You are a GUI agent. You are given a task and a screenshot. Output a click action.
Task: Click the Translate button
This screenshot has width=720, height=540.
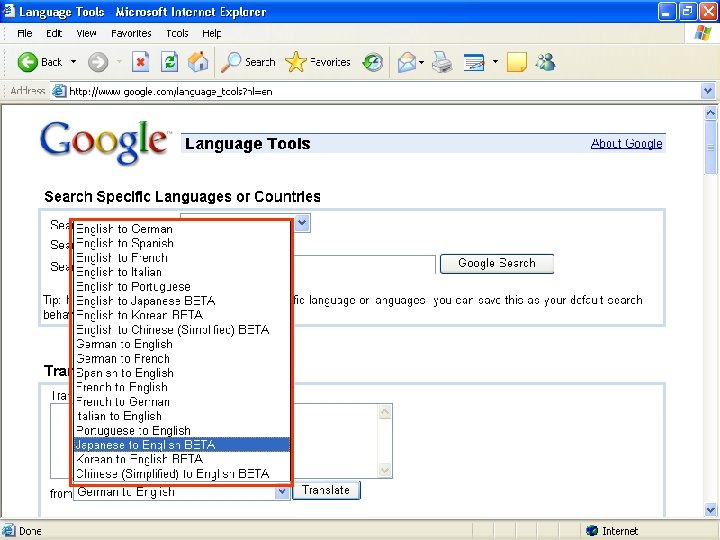(326, 490)
